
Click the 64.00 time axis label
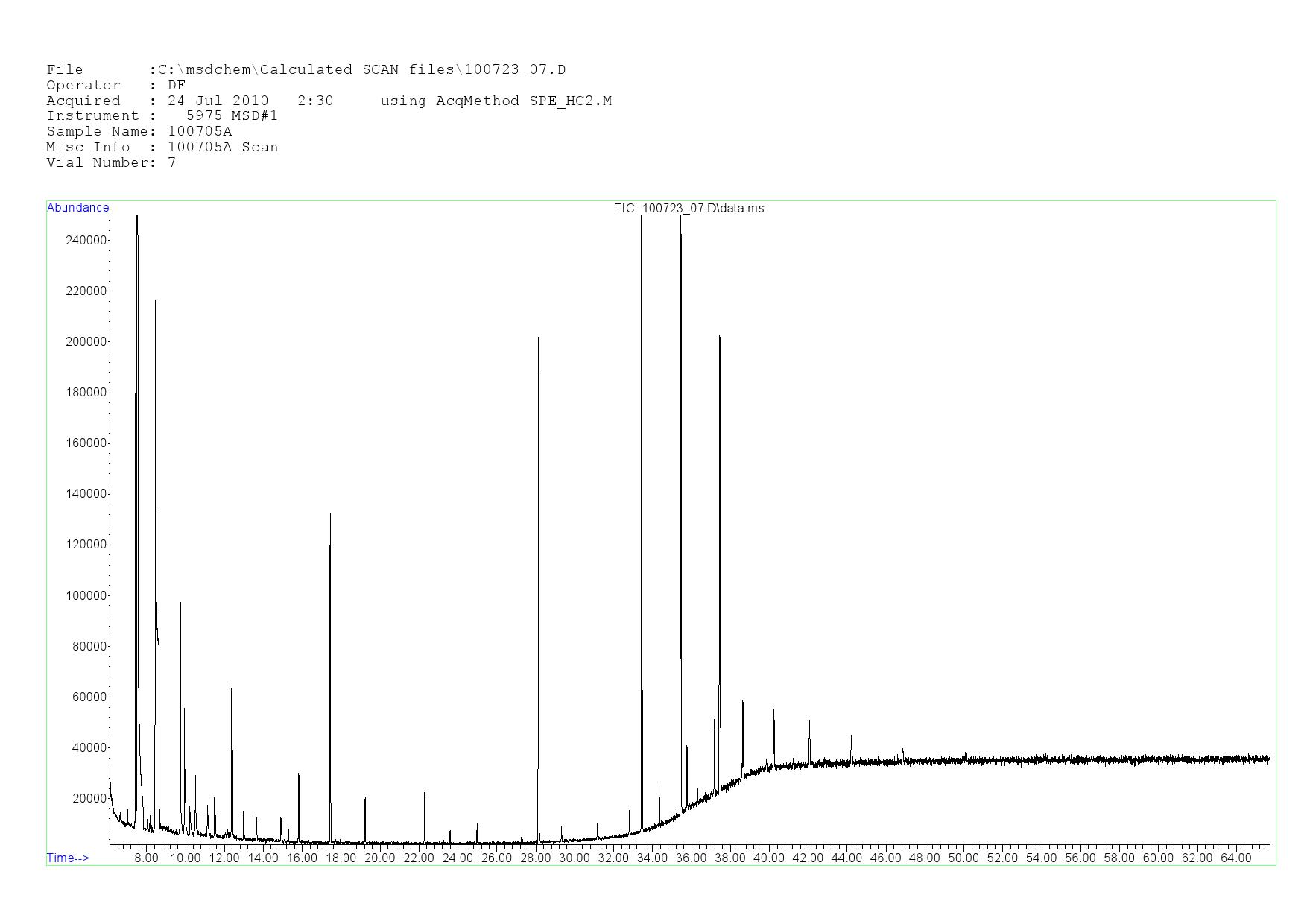(1235, 858)
